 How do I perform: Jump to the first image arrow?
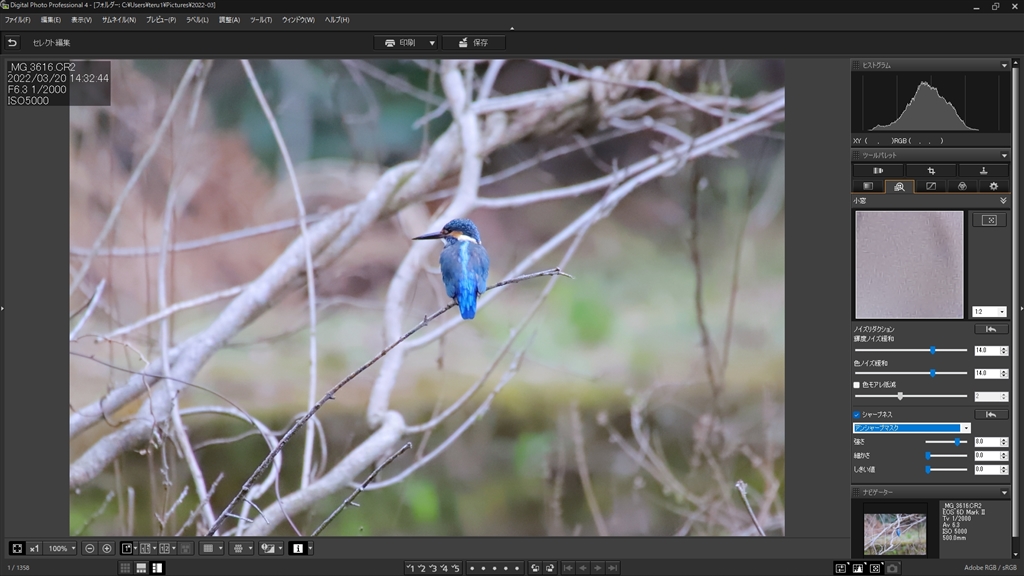tap(568, 568)
